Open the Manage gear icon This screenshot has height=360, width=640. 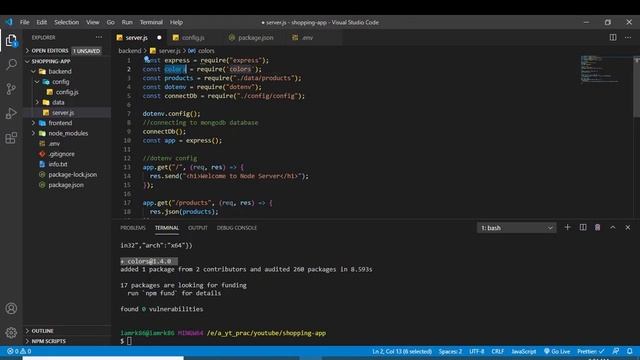click(x=11, y=332)
